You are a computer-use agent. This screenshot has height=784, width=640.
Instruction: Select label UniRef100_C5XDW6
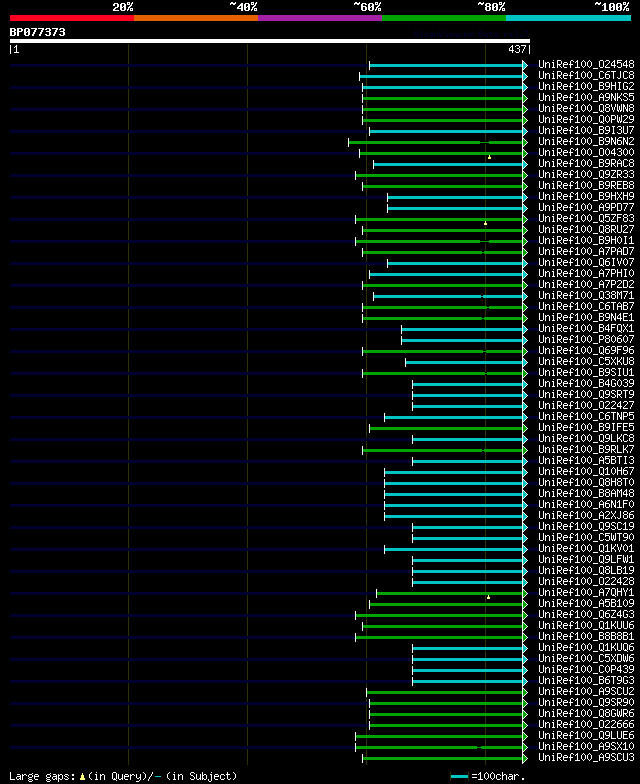click(586, 658)
